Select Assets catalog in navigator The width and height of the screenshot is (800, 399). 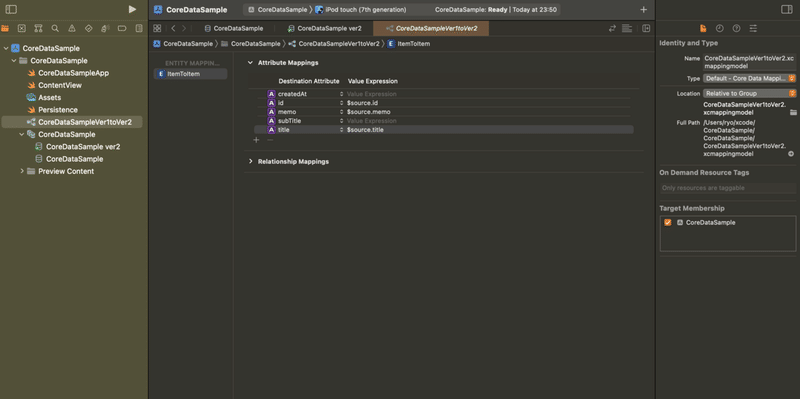(x=49, y=97)
